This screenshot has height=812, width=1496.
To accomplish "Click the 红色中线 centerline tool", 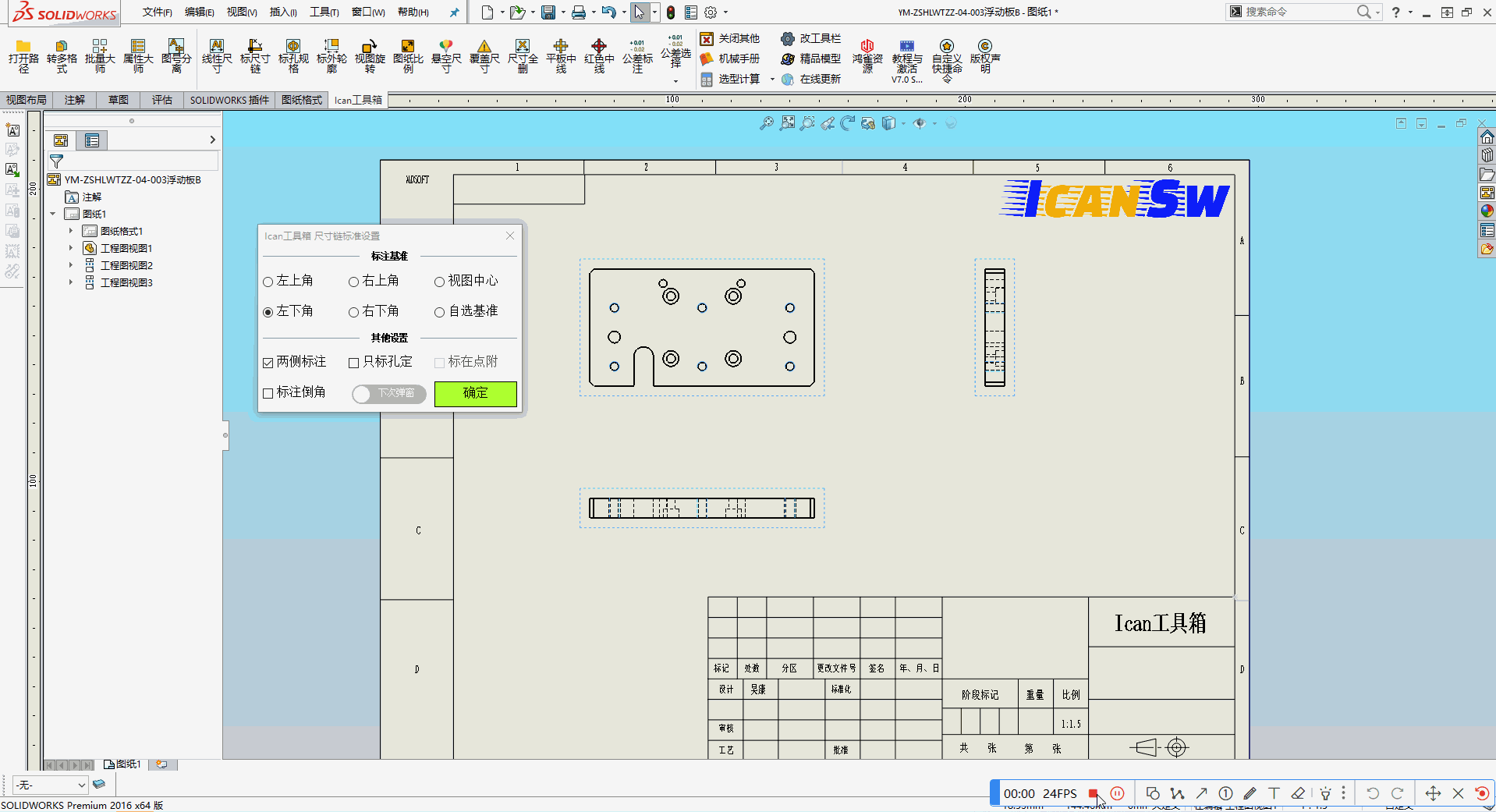I will [x=599, y=47].
